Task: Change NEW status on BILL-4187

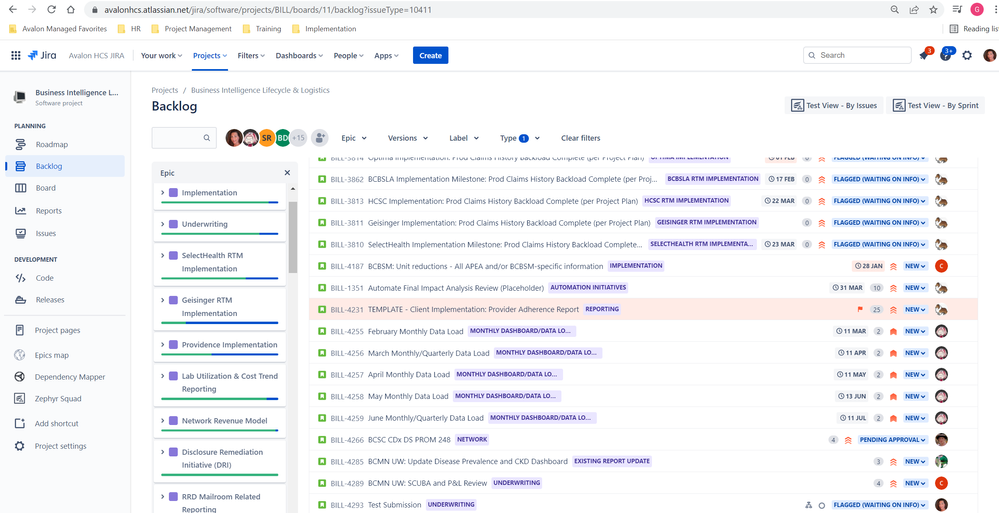Action: (916, 266)
